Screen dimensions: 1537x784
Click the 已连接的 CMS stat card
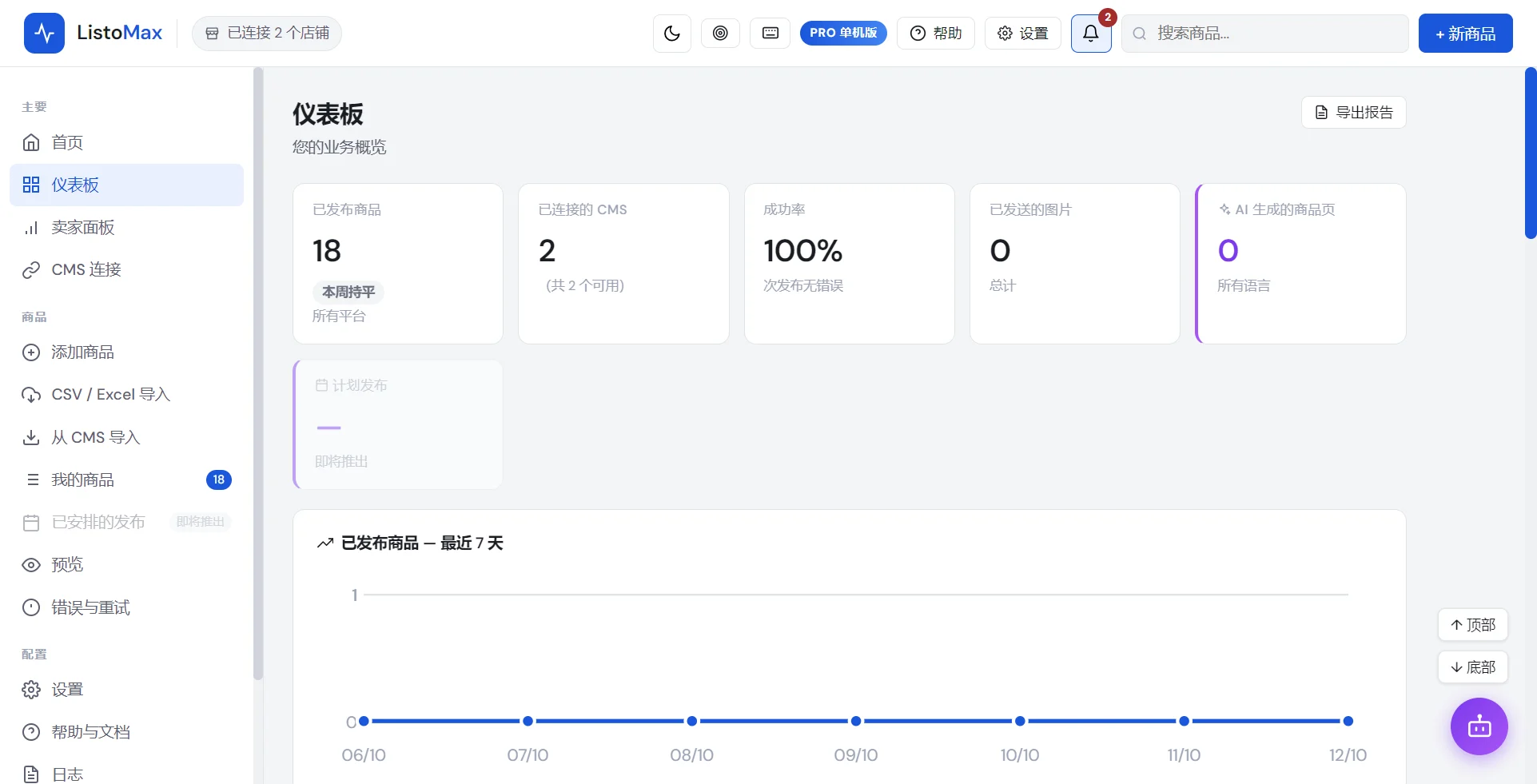click(623, 264)
